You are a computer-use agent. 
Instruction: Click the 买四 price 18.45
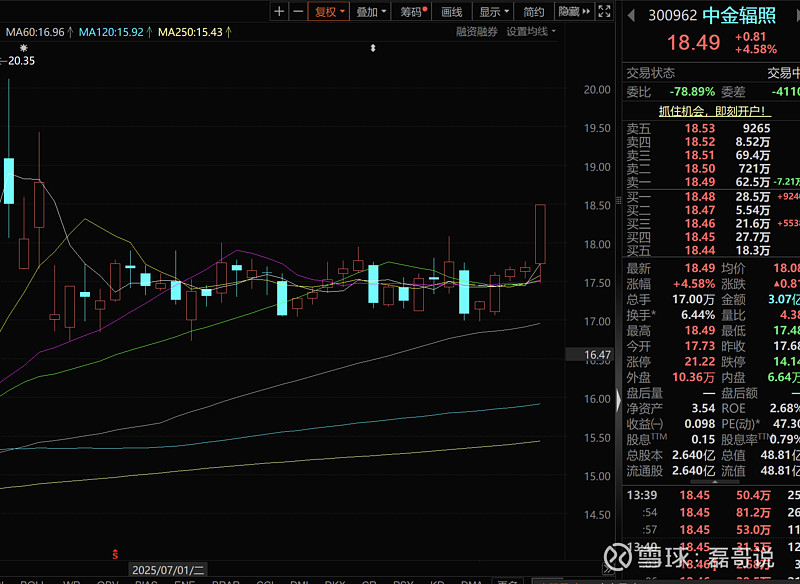point(700,237)
